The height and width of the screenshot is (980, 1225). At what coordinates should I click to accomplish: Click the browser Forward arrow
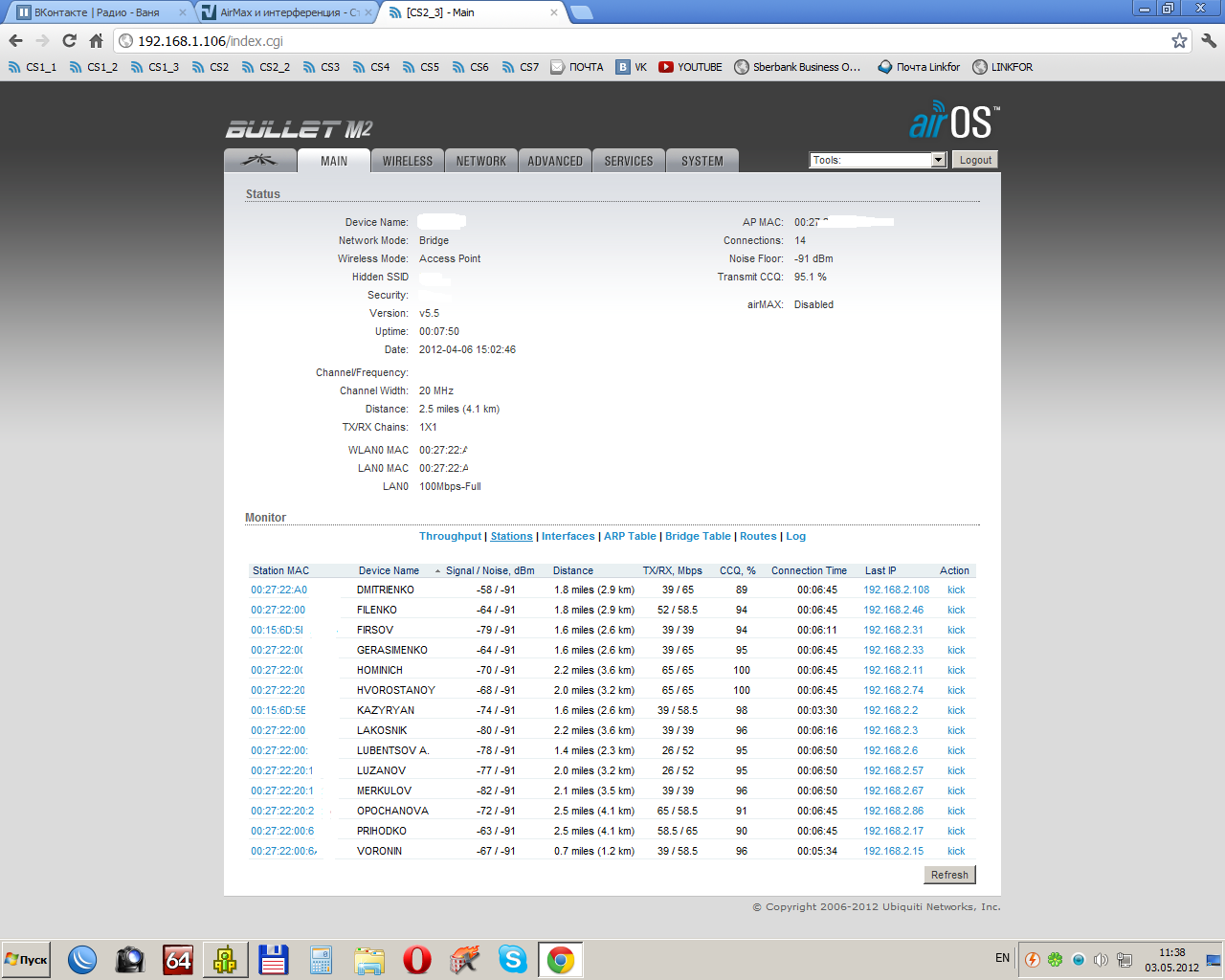[x=42, y=41]
